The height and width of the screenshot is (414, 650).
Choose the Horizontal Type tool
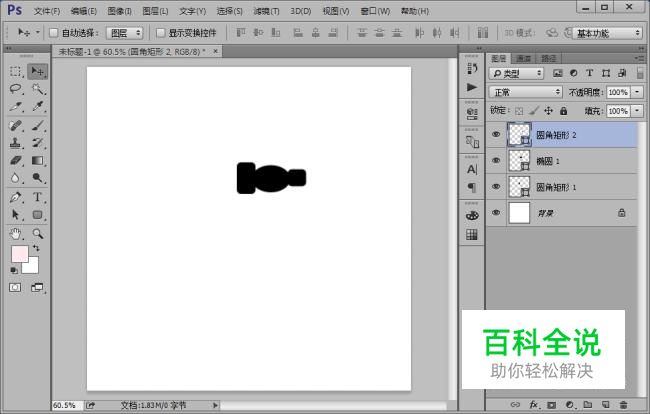tap(37, 196)
